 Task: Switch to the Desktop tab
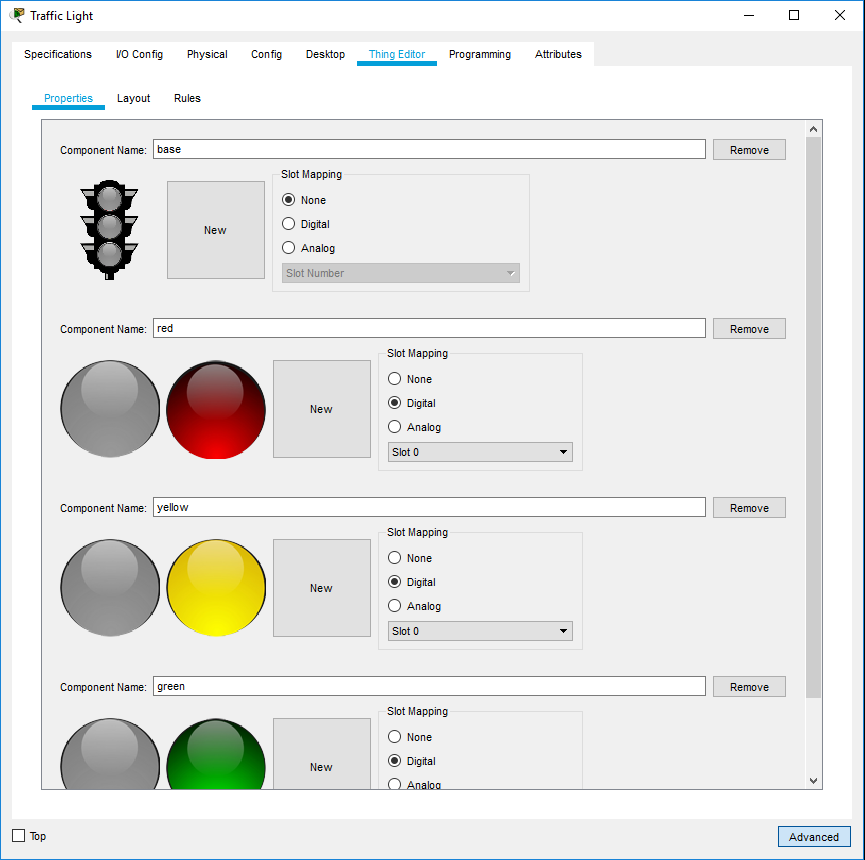pyautogui.click(x=325, y=54)
